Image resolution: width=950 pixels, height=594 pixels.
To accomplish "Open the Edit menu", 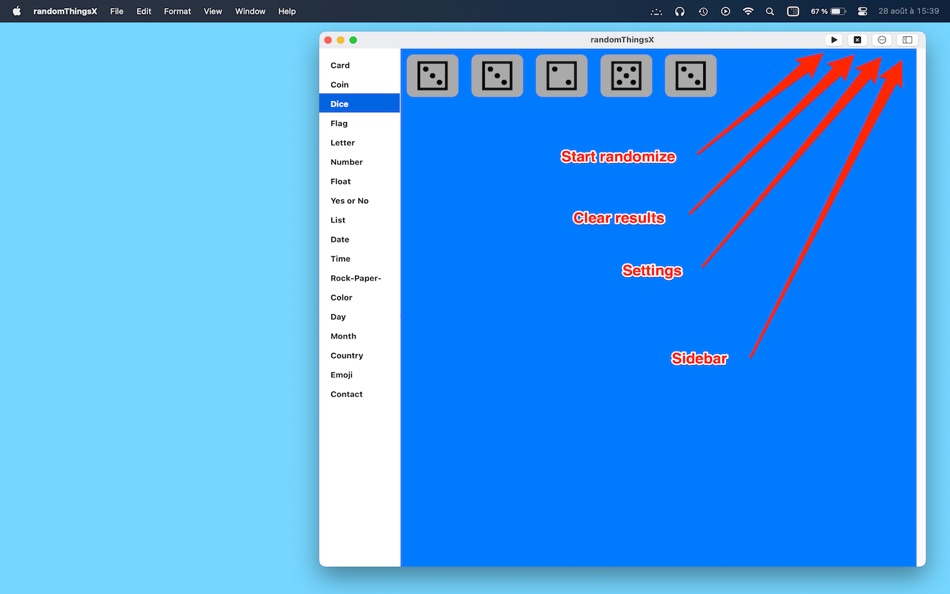I will [x=144, y=11].
